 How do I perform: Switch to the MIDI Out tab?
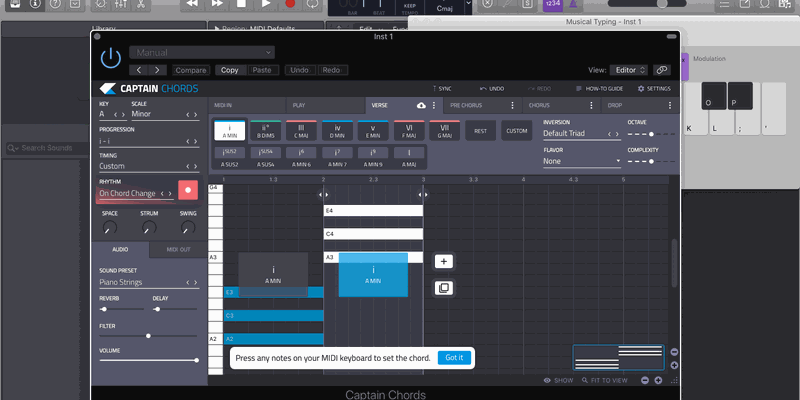178,249
